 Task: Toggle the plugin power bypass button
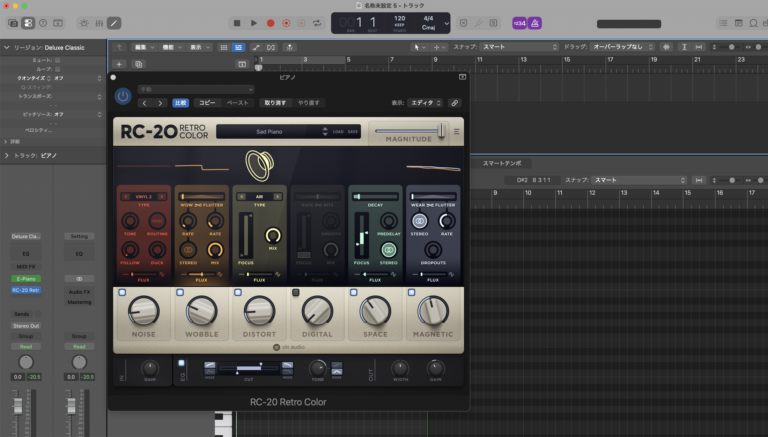(x=123, y=96)
